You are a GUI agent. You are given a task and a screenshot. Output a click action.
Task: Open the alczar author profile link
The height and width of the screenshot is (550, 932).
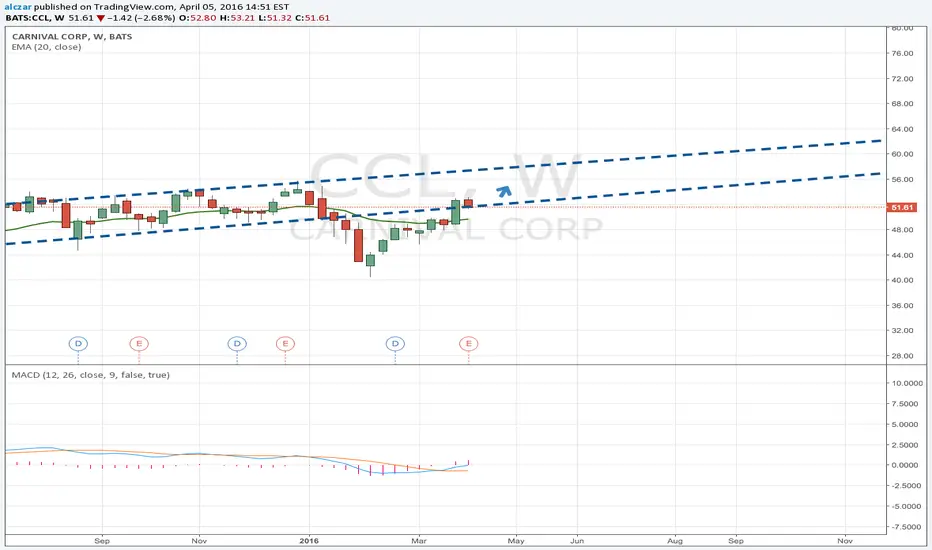click(18, 7)
